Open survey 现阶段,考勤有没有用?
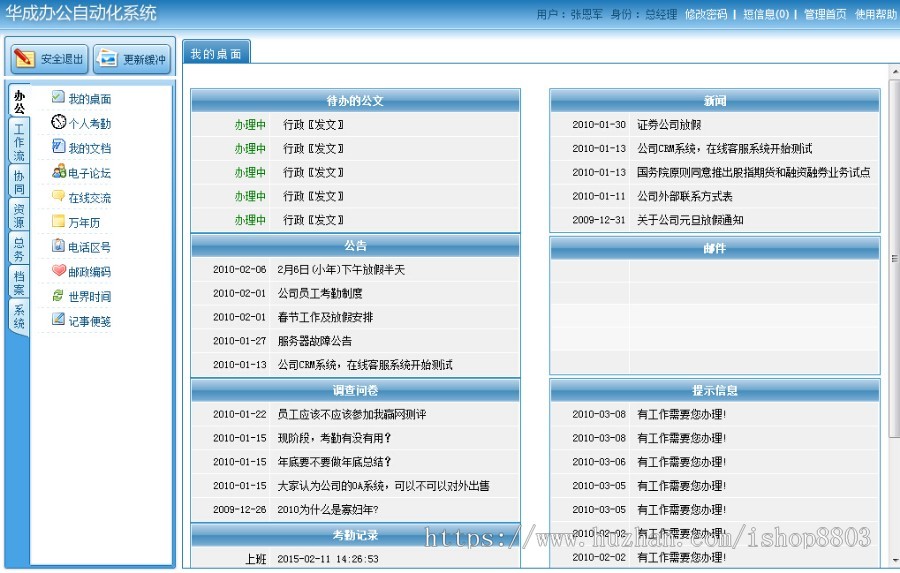Viewport: 900px width, 573px height. coord(334,438)
